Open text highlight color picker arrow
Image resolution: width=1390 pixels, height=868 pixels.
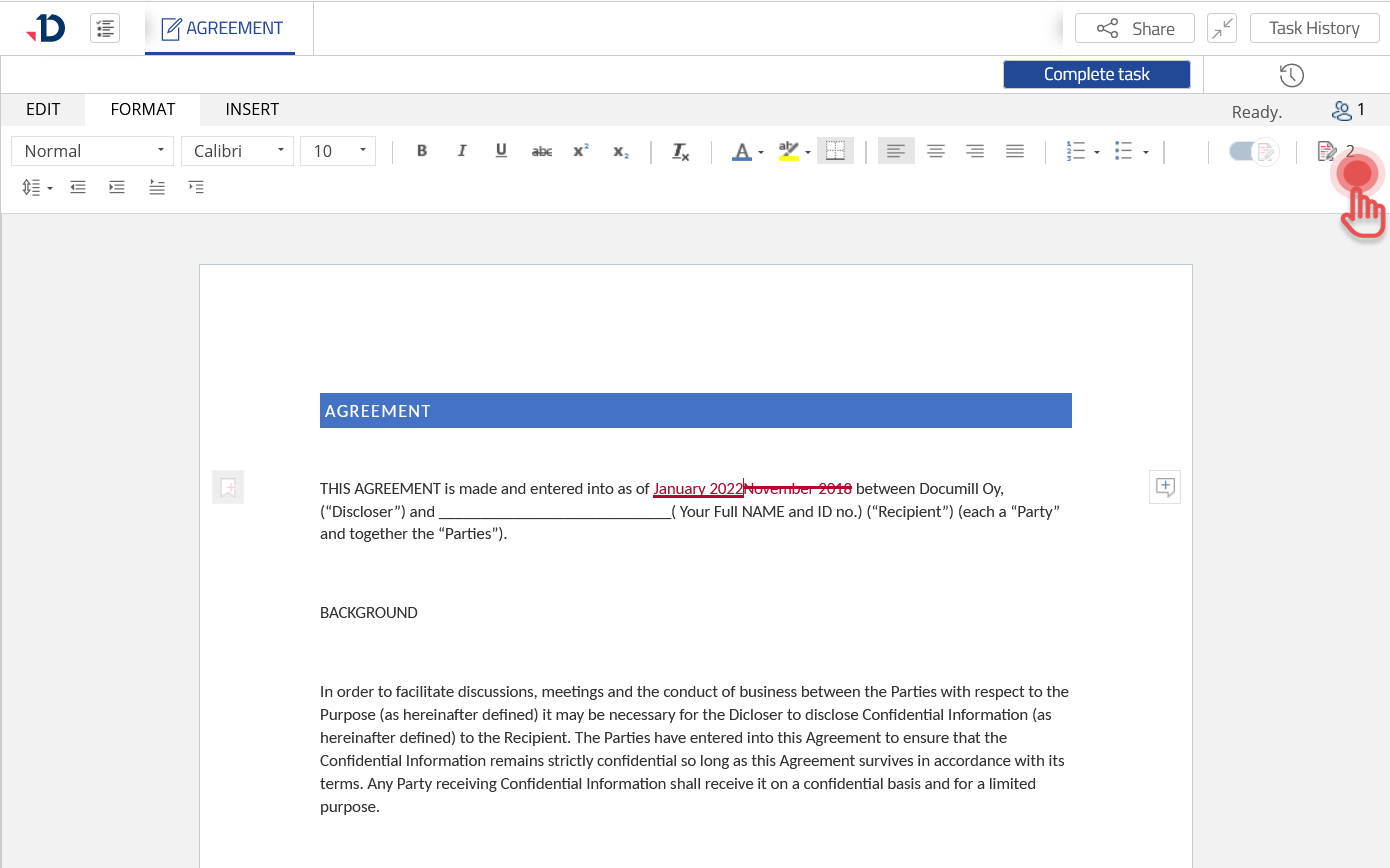808,153
